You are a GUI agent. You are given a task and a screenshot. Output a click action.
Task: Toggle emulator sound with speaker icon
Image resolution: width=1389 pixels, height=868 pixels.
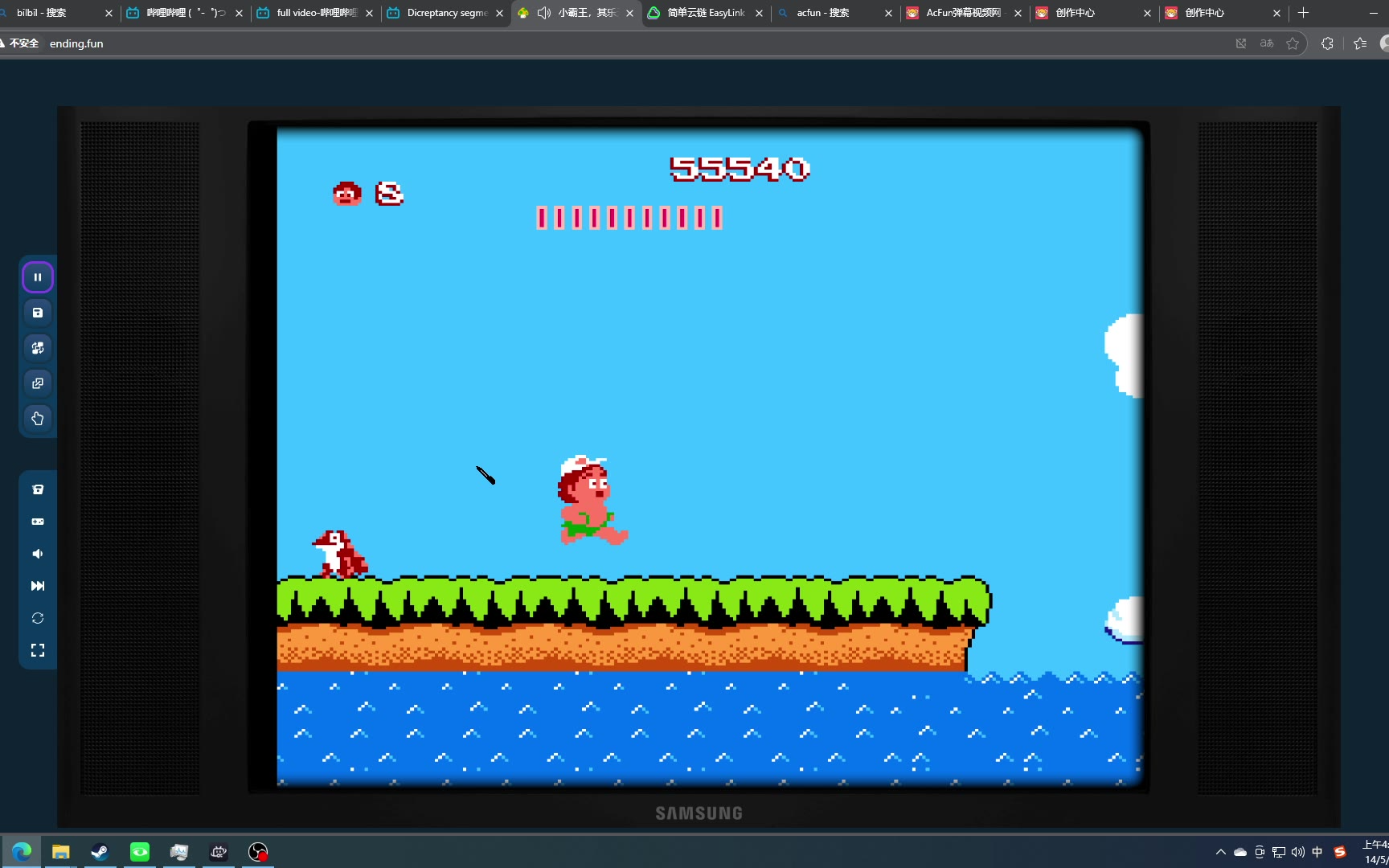(x=38, y=554)
